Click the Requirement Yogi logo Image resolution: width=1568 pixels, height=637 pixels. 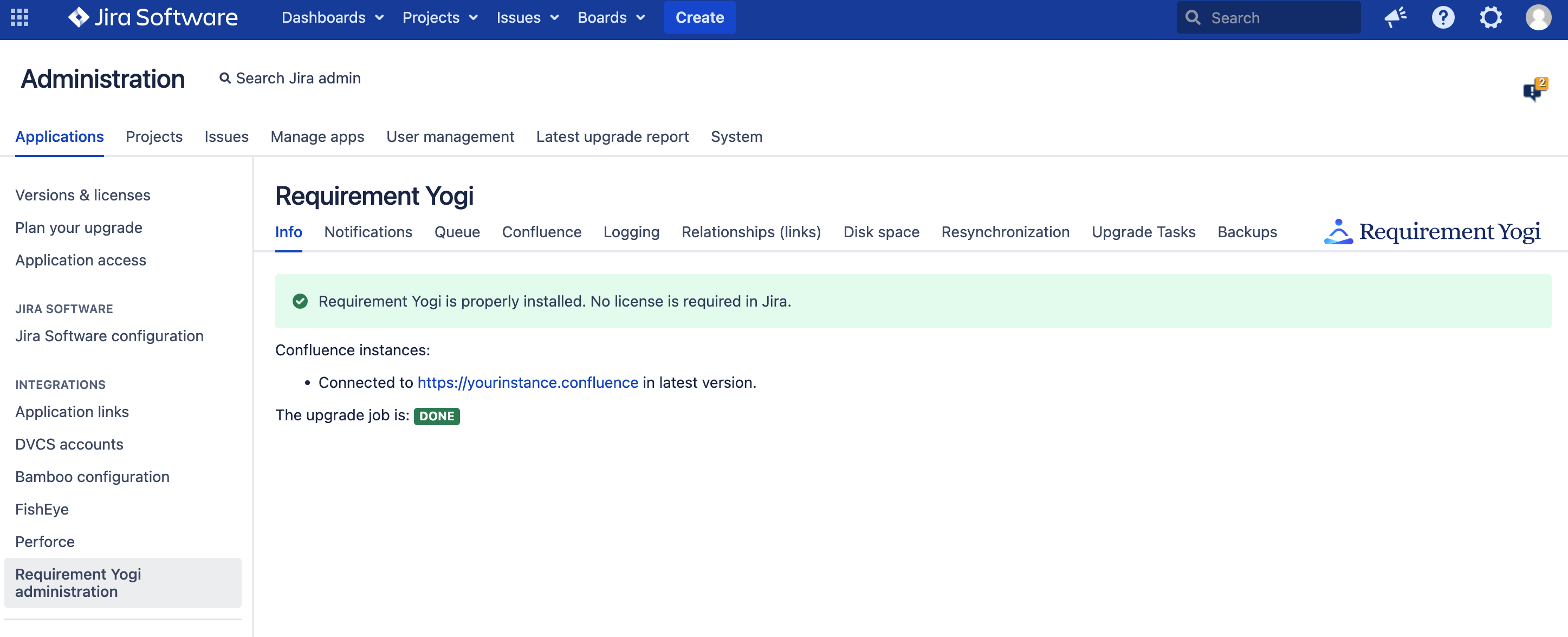[x=1431, y=231]
